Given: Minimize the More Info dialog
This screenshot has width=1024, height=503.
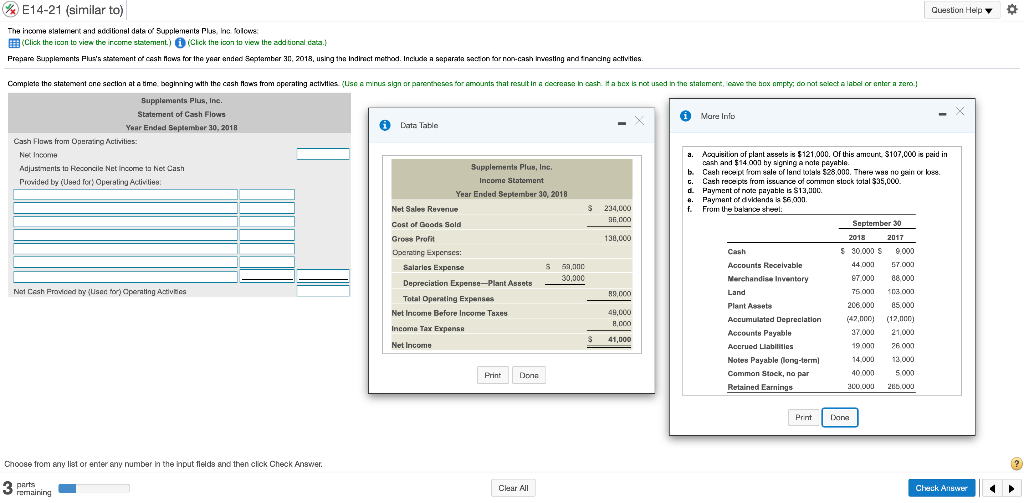Looking at the screenshot, I should click(942, 116).
